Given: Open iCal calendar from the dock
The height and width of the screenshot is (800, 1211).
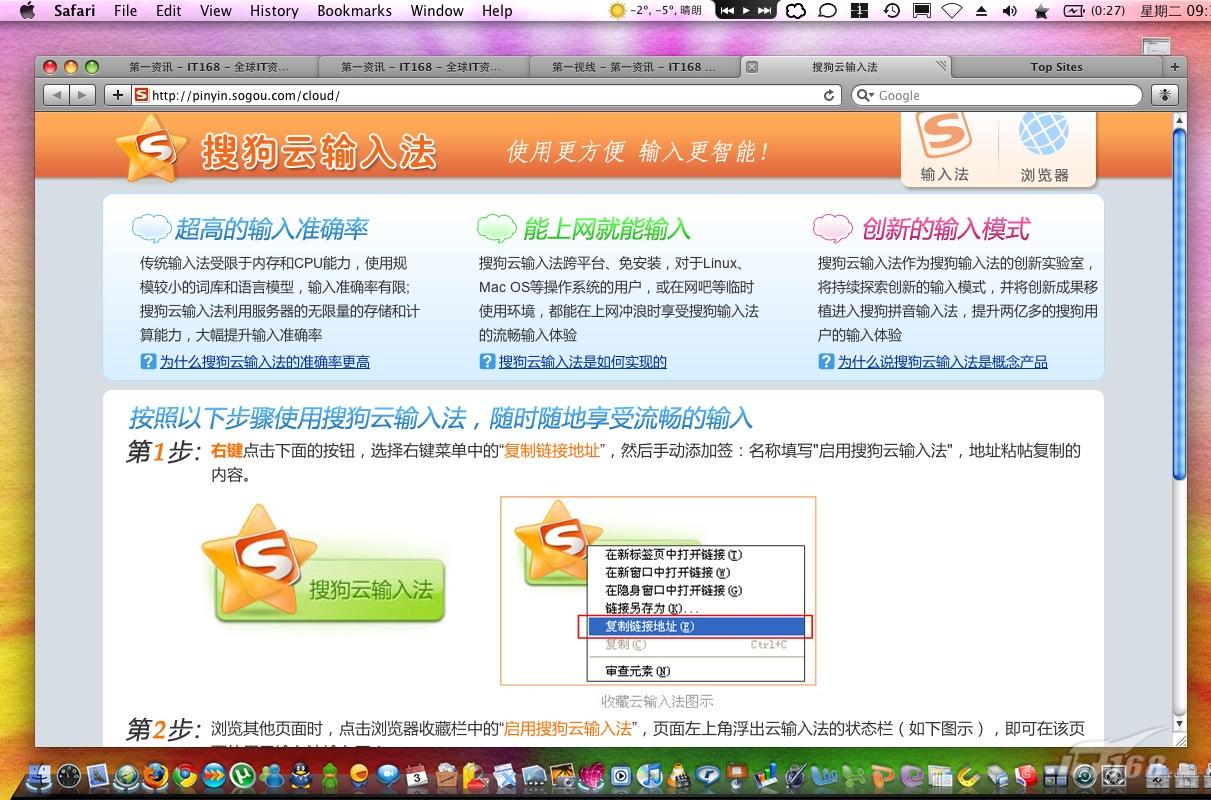Looking at the screenshot, I should (x=416, y=775).
